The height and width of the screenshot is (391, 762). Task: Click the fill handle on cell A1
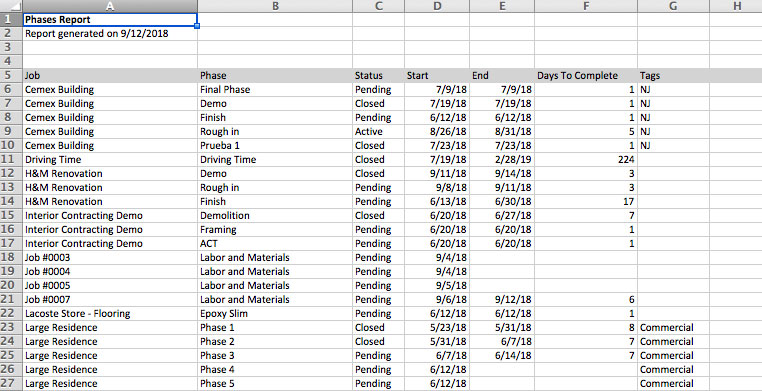tap(197, 26)
